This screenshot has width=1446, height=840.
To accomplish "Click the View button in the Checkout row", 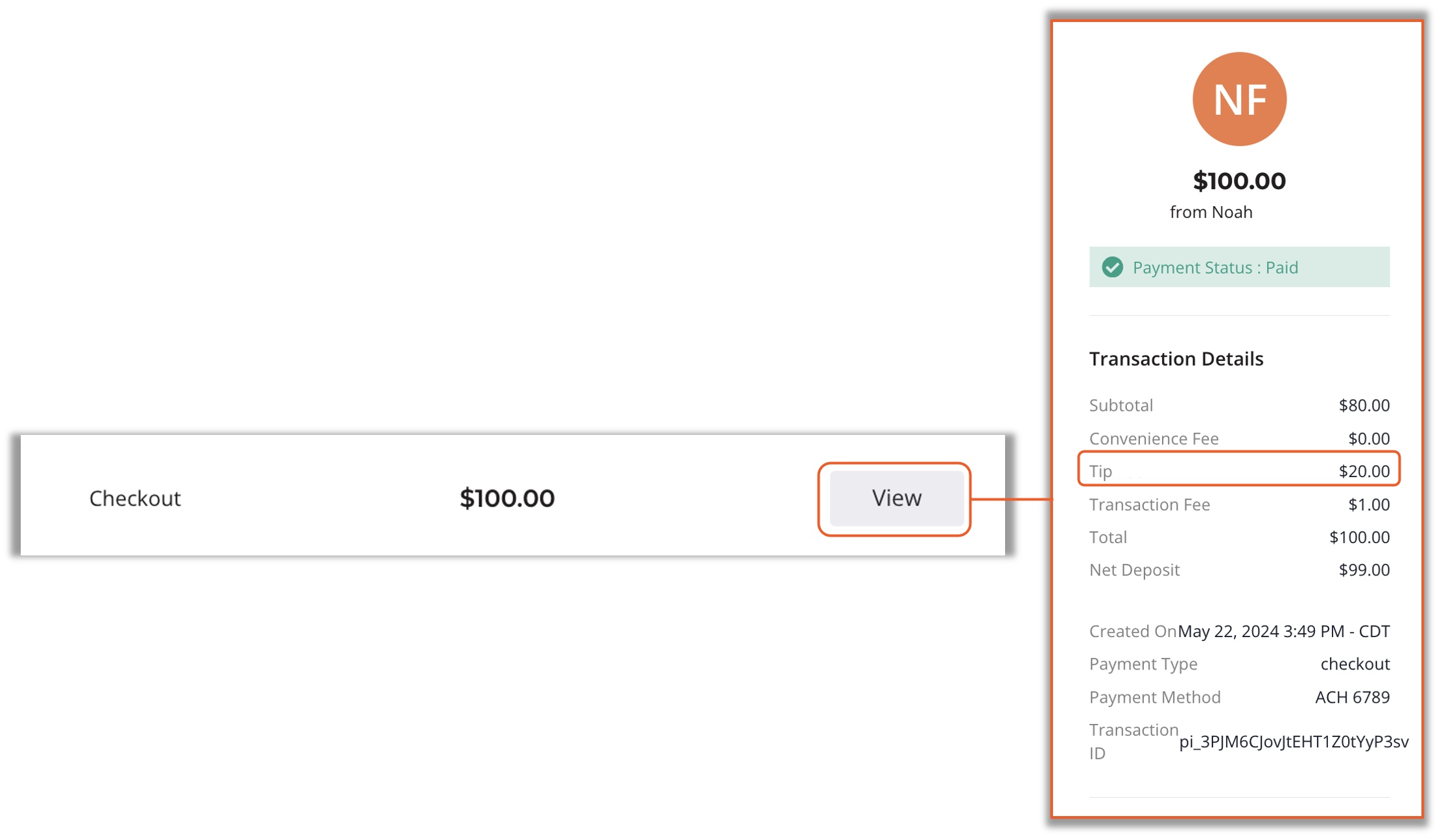I will [x=896, y=498].
